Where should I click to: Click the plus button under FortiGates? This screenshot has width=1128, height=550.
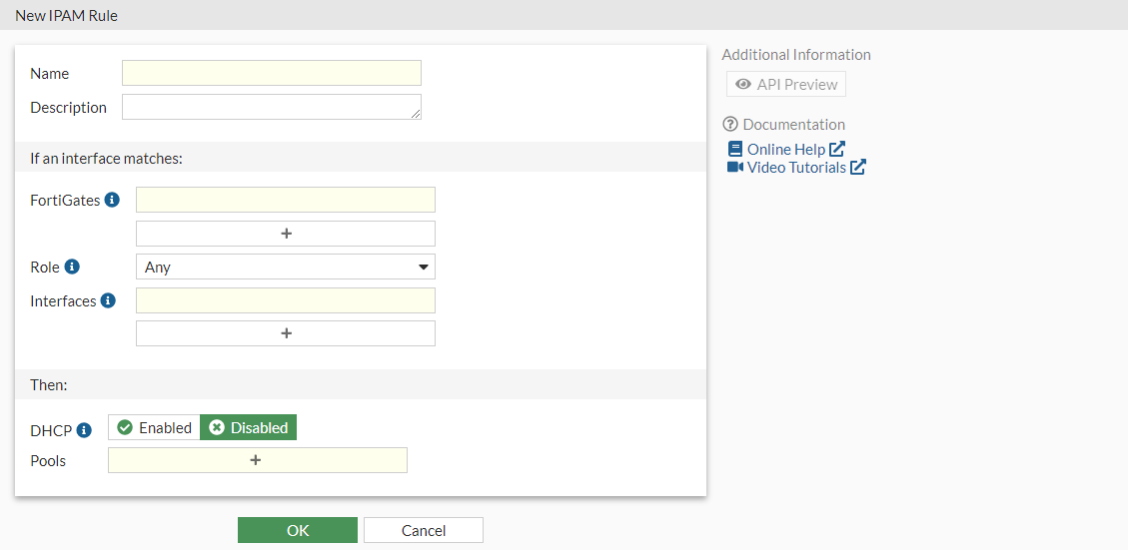285,233
